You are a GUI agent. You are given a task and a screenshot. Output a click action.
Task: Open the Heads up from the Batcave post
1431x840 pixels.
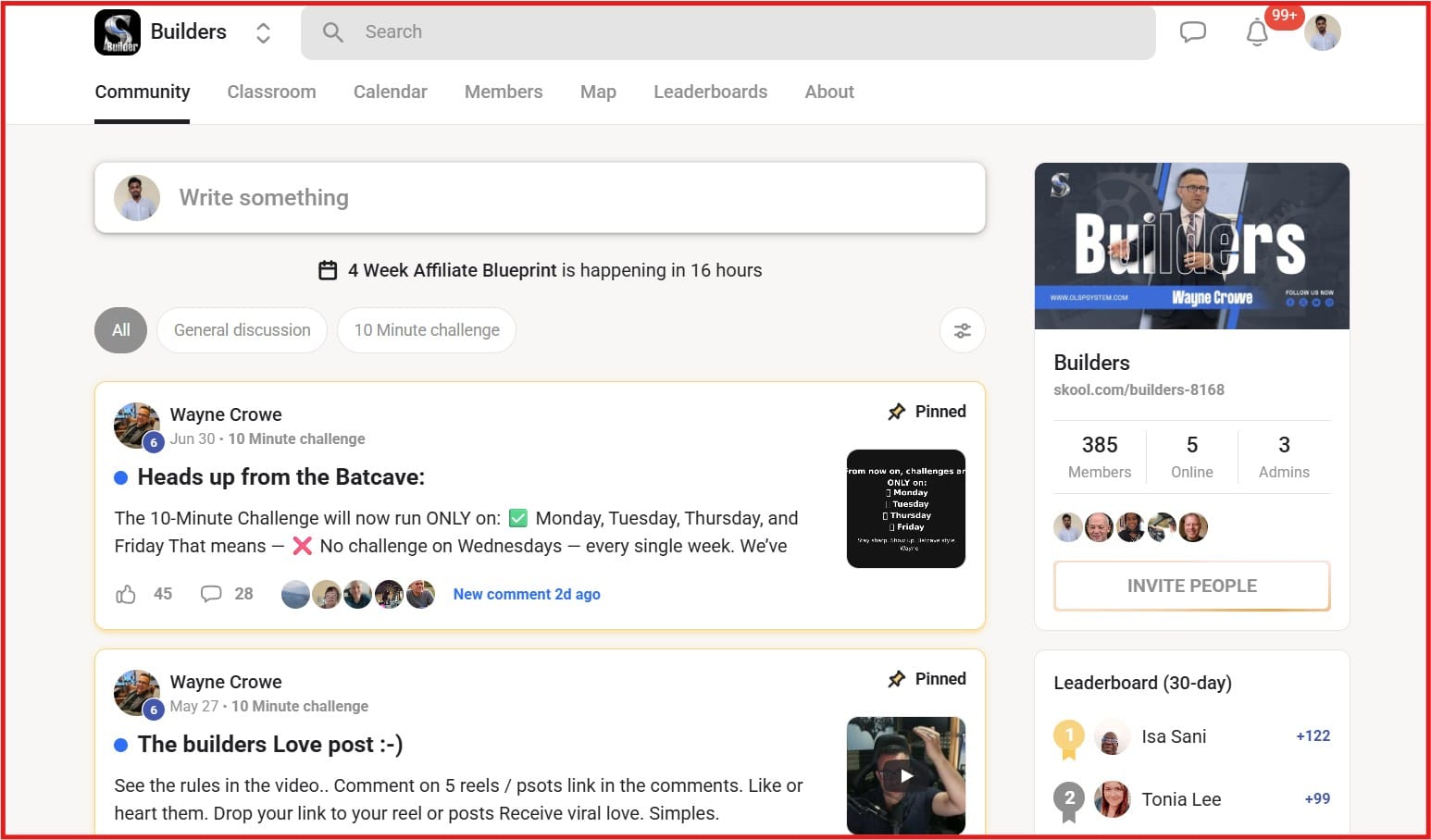click(x=281, y=477)
